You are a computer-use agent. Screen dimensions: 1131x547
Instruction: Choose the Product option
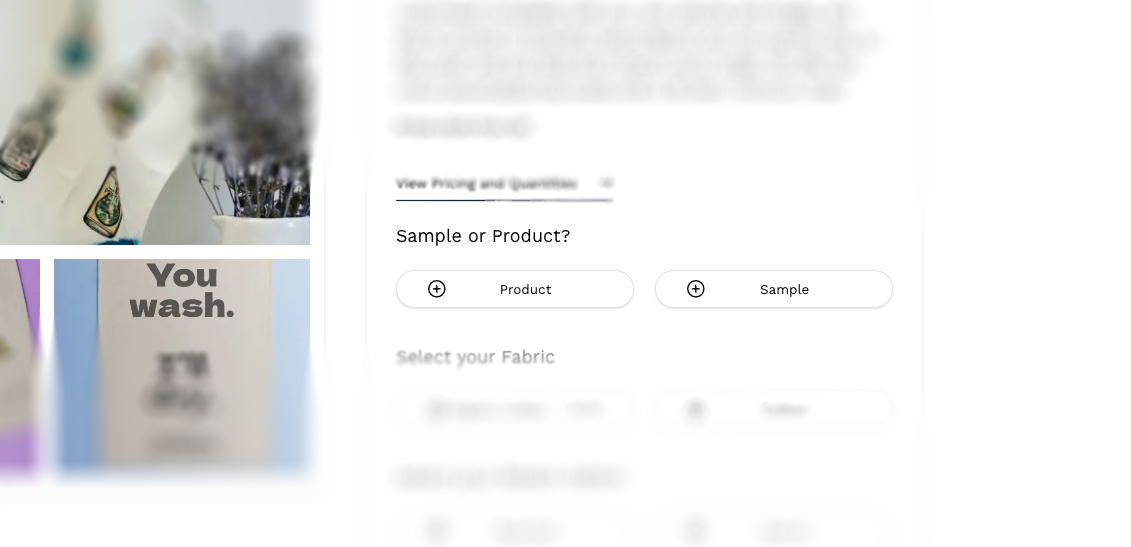click(515, 289)
